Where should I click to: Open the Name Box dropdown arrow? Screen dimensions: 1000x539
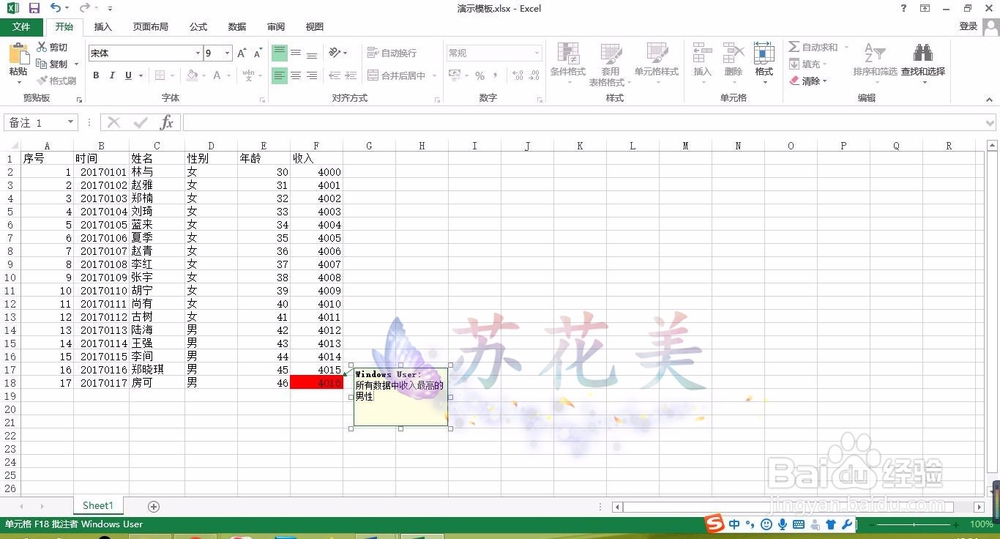tap(71, 122)
